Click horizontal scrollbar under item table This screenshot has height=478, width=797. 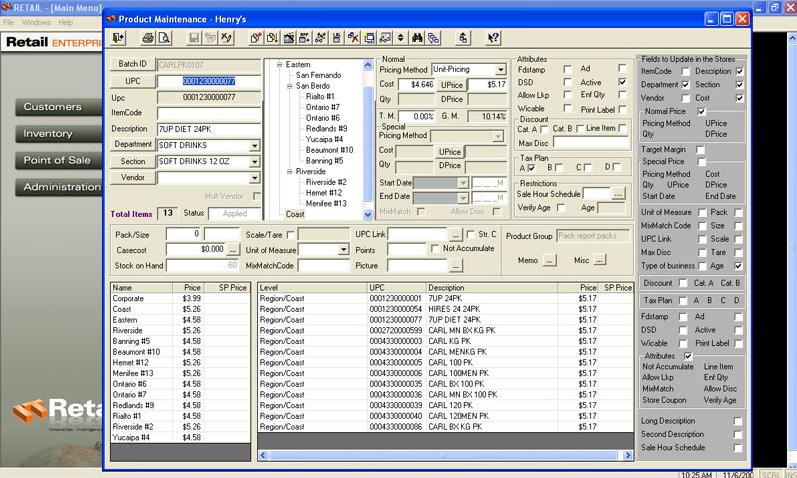pyautogui.click(x=445, y=456)
